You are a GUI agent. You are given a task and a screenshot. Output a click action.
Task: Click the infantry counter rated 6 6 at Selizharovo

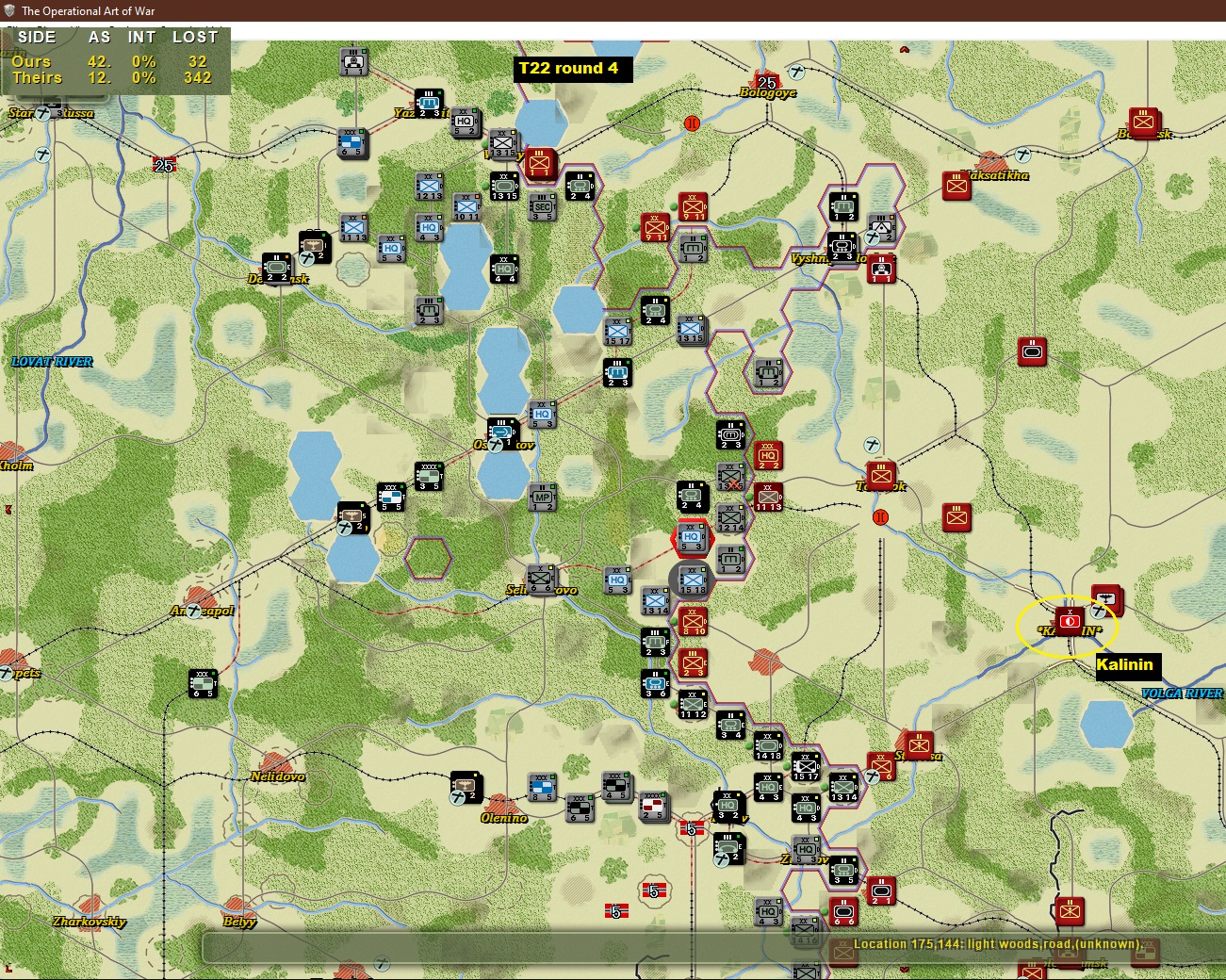(541, 579)
